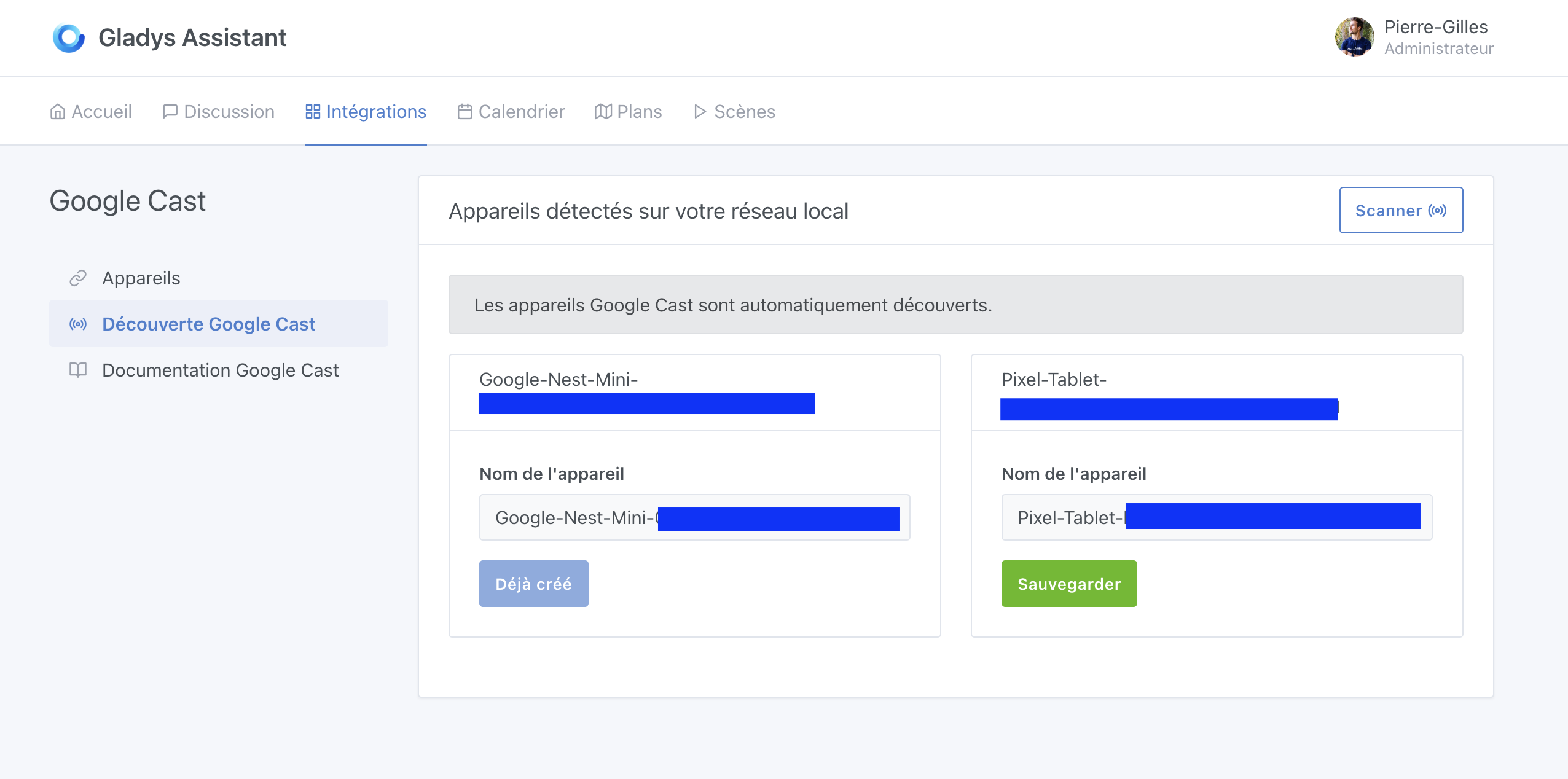Click the book icon next to Documentation Google Cast

click(x=78, y=370)
